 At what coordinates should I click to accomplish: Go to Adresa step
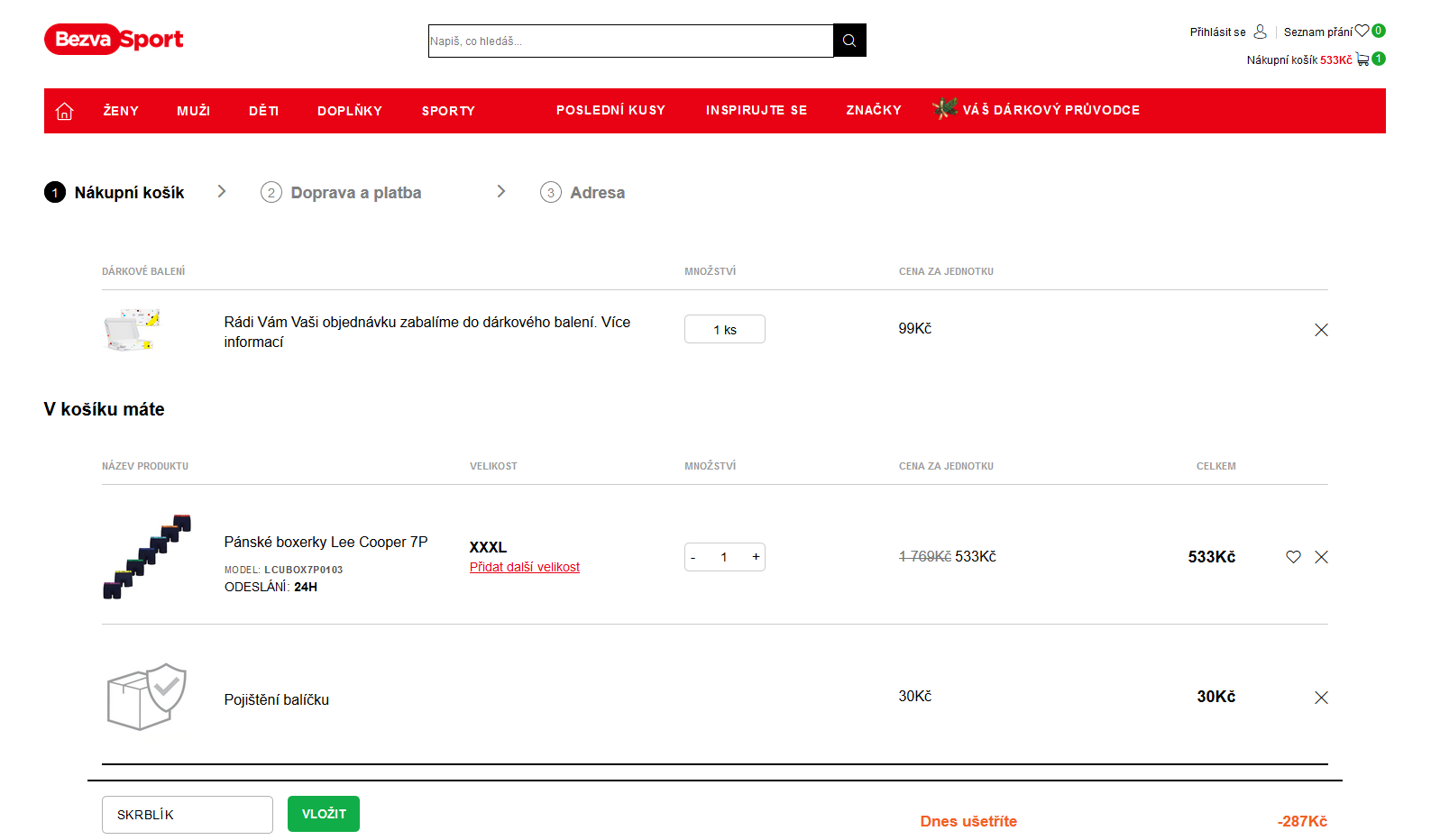[582, 193]
